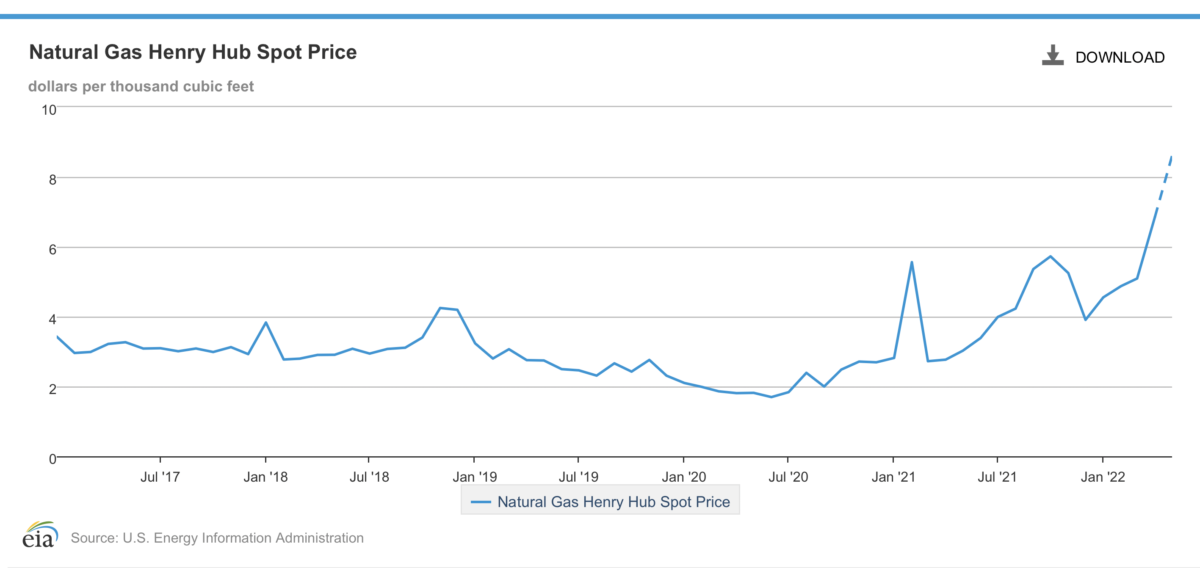Image resolution: width=1200 pixels, height=568 pixels.
Task: Click the January 2018 price peak point
Action: [265, 323]
